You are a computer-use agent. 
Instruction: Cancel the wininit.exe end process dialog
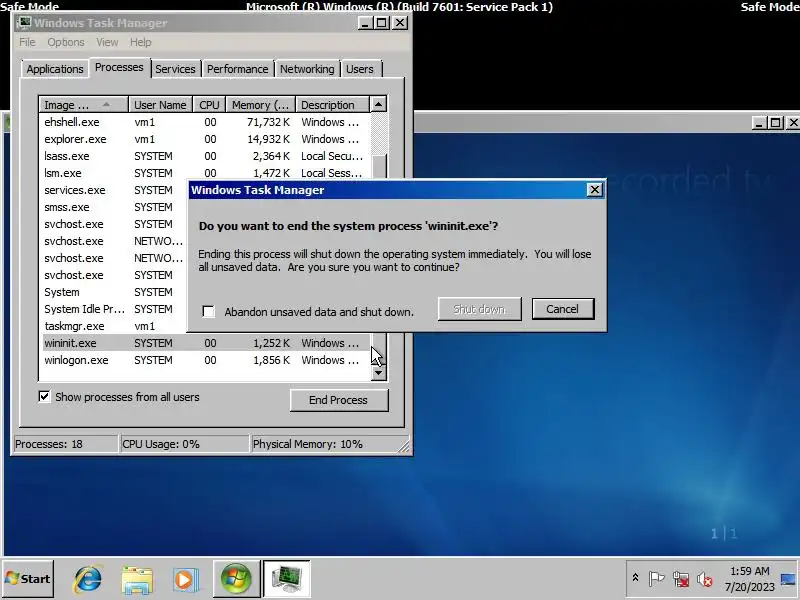click(x=563, y=309)
